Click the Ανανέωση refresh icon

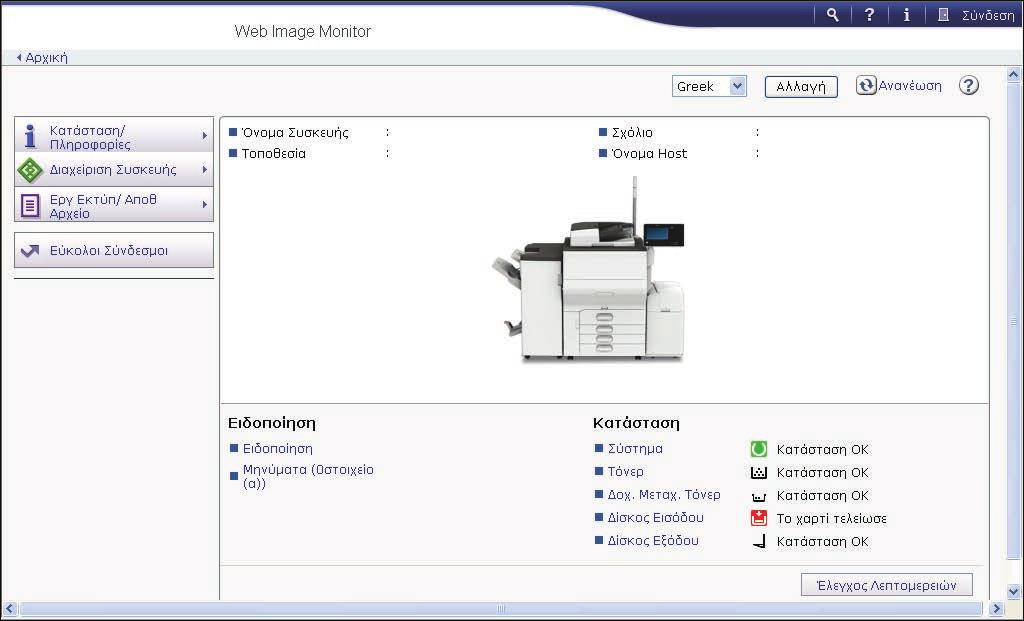click(x=866, y=86)
